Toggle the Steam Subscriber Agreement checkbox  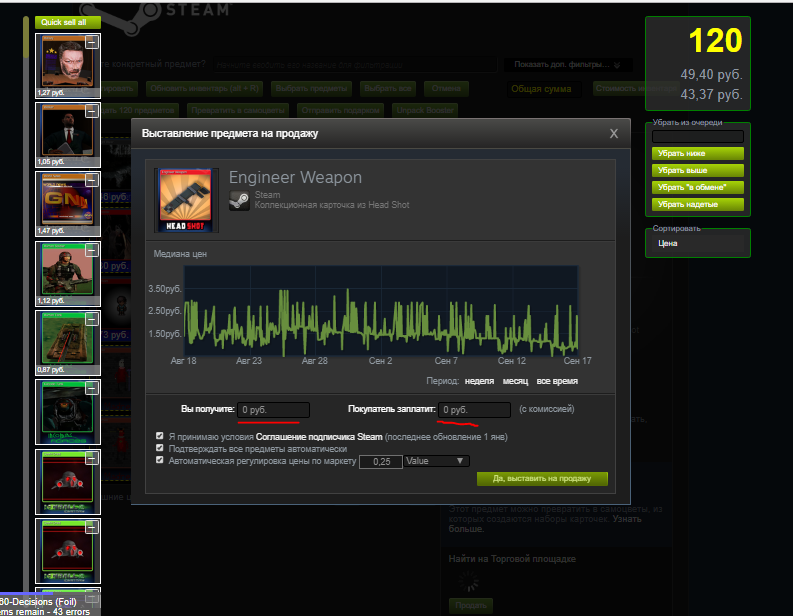coord(160,436)
